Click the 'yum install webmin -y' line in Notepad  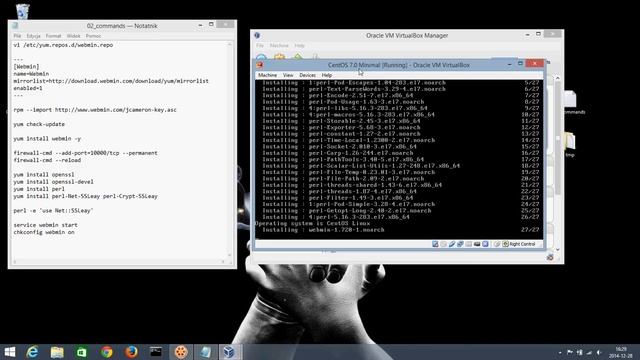(47, 138)
